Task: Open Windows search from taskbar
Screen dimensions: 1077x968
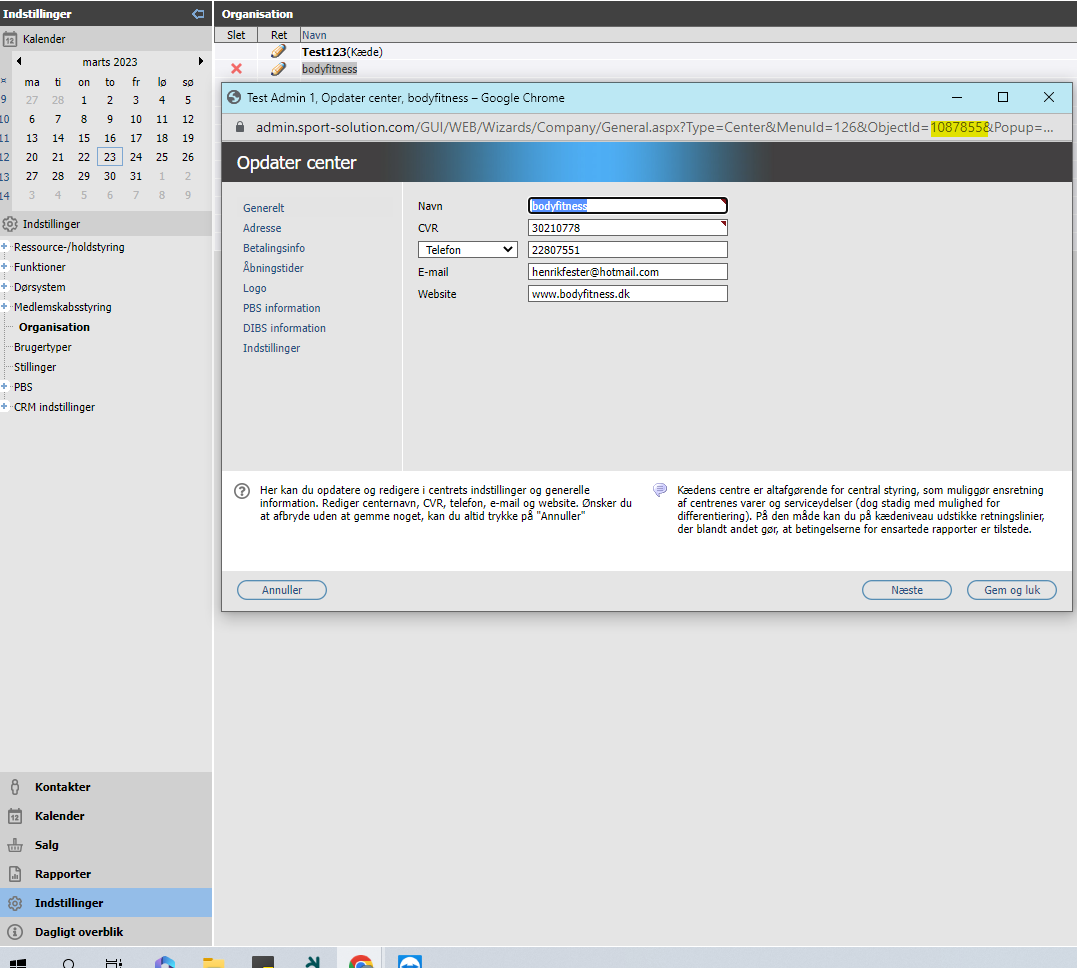Action: (x=69, y=963)
